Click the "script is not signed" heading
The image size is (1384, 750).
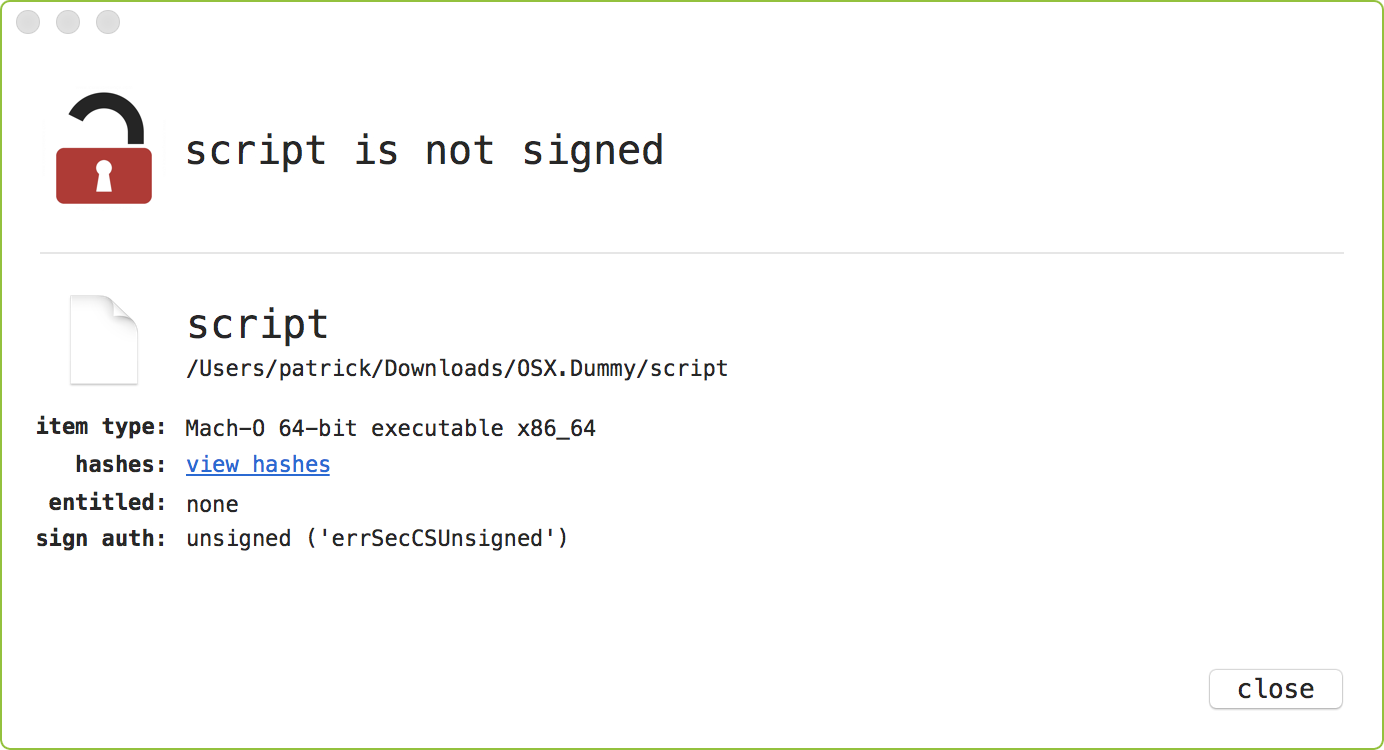pyautogui.click(x=424, y=151)
